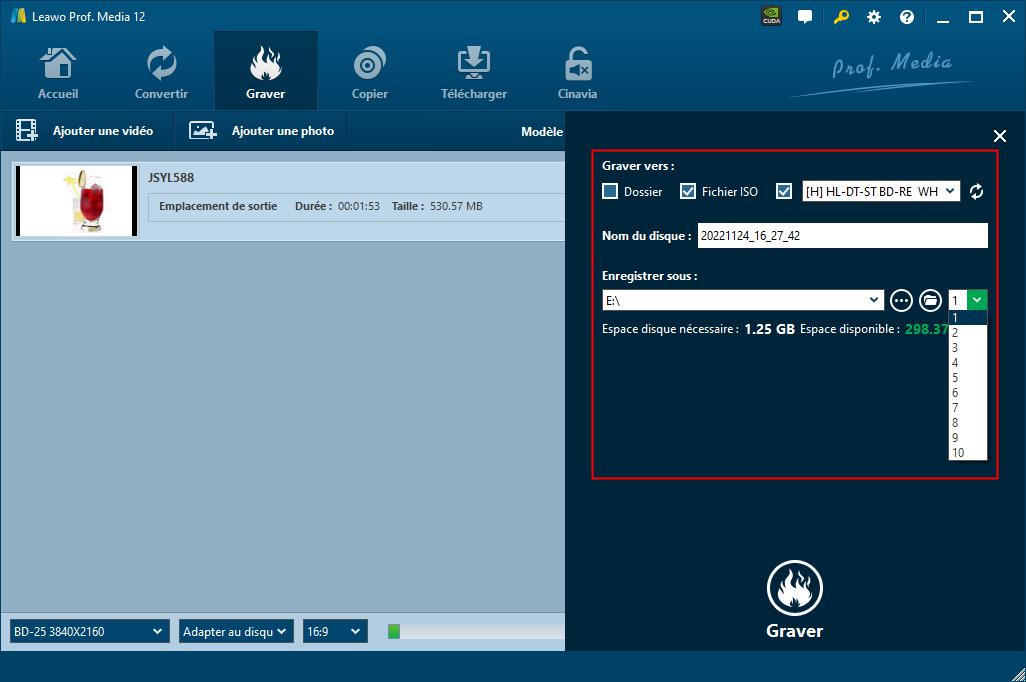1026x682 pixels.
Task: Click the Nom du disque text field
Action: coord(842,236)
